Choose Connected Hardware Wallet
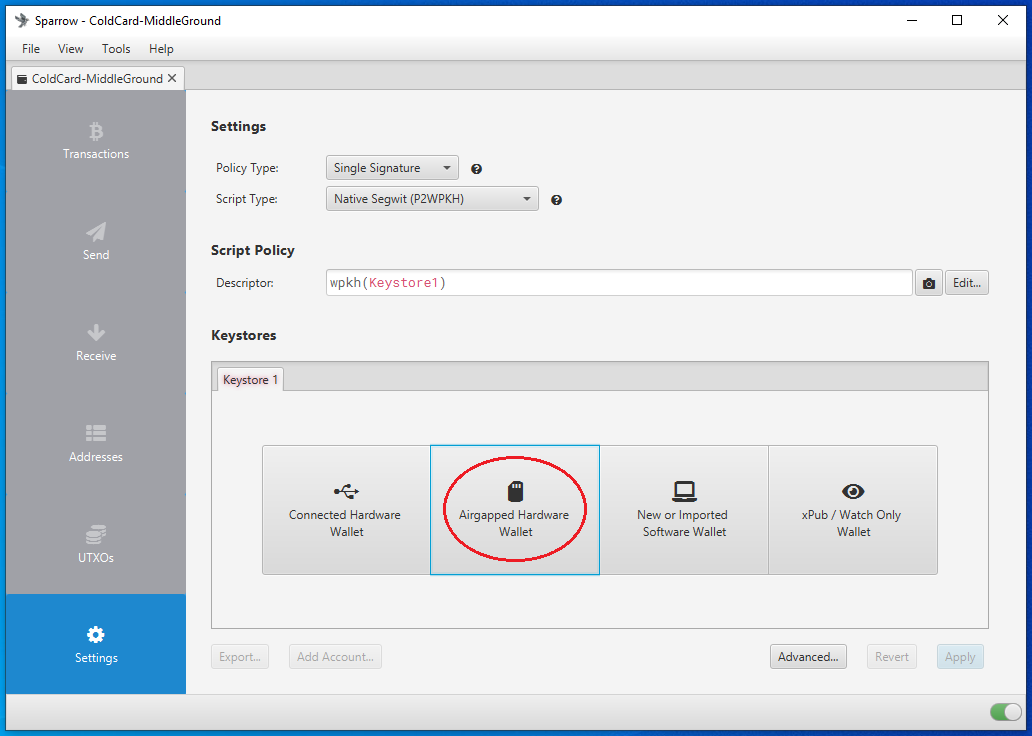Image resolution: width=1032 pixels, height=736 pixels. (x=346, y=510)
